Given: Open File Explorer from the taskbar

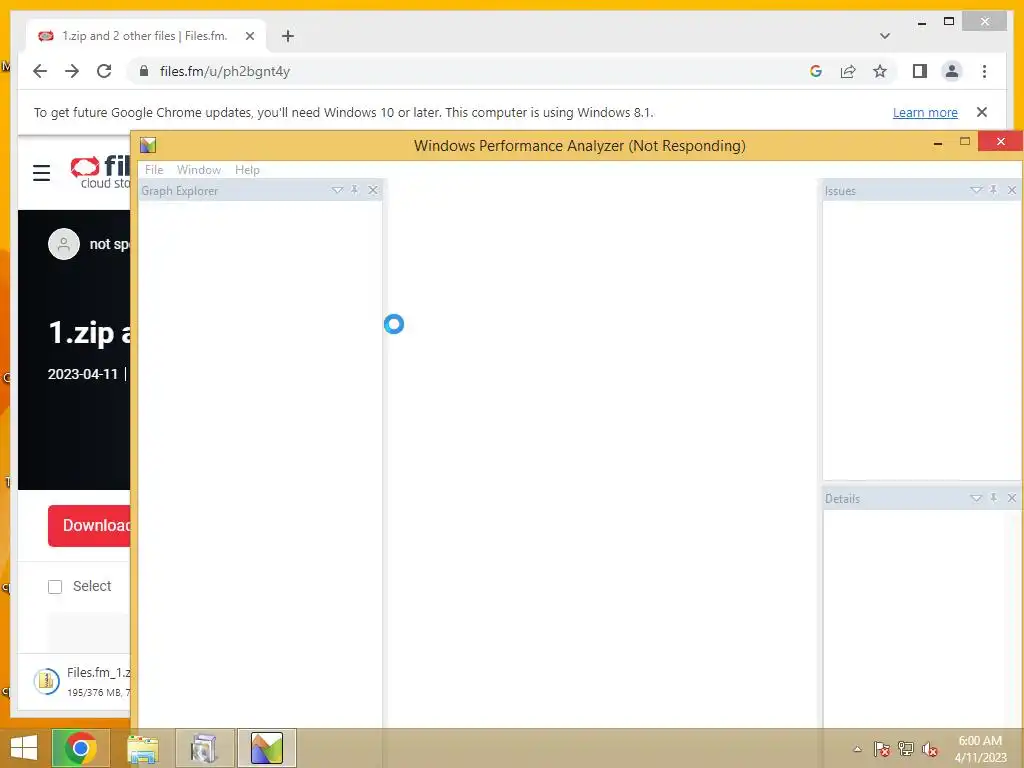Looking at the screenshot, I should (142, 748).
